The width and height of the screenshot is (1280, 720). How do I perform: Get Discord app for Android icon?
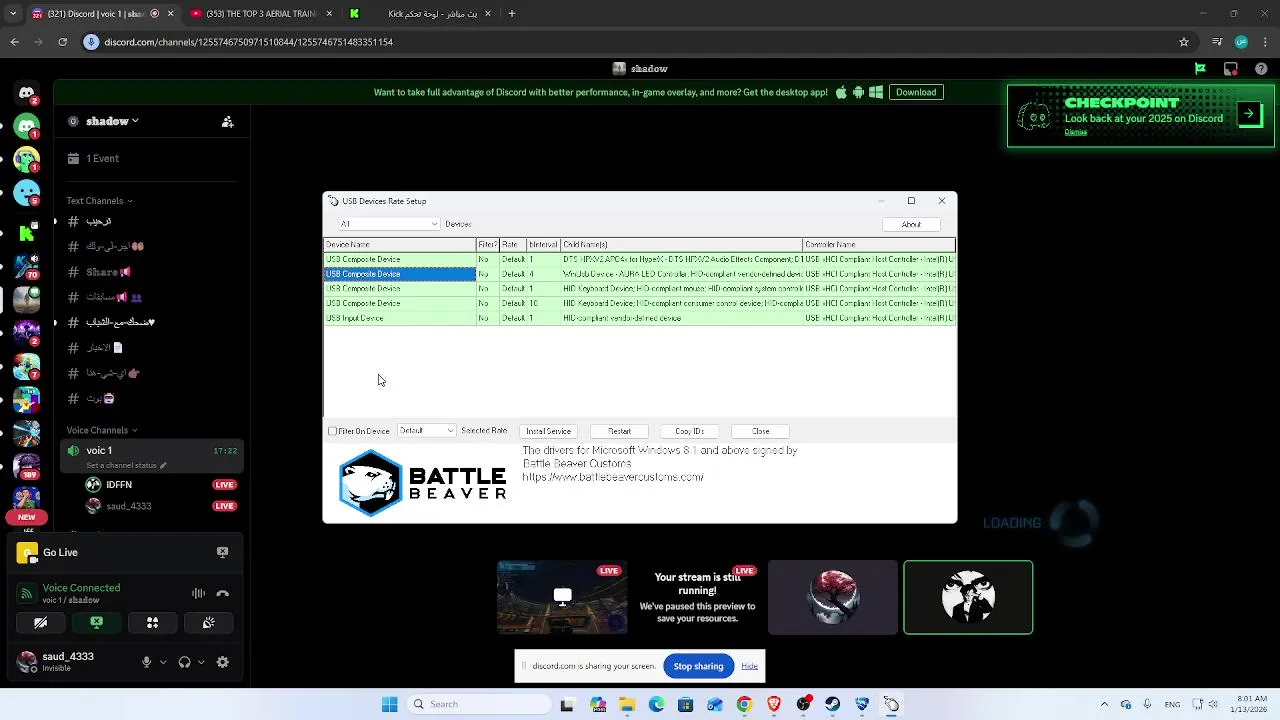click(858, 92)
